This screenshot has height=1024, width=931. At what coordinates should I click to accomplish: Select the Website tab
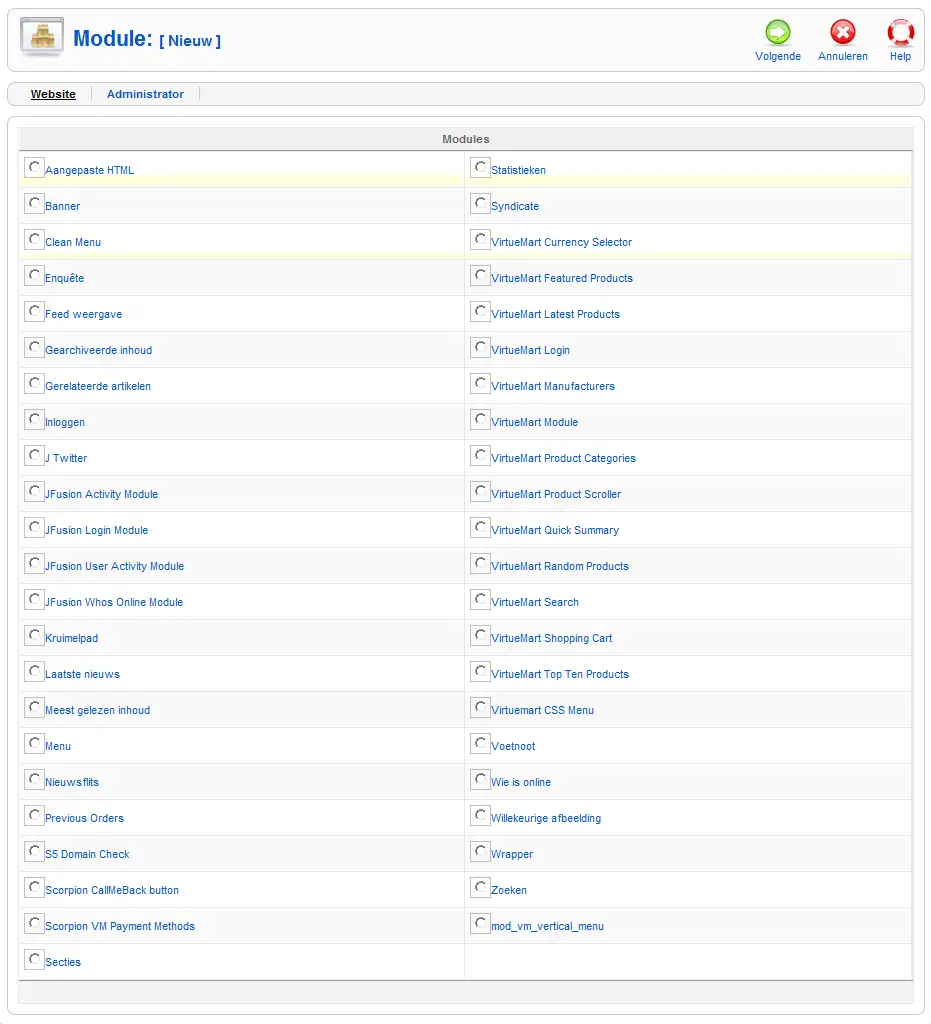(53, 94)
